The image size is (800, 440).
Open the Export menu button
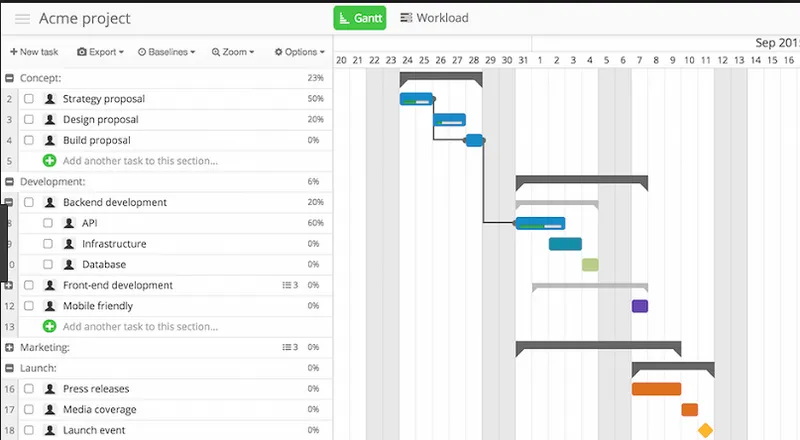click(x=101, y=52)
